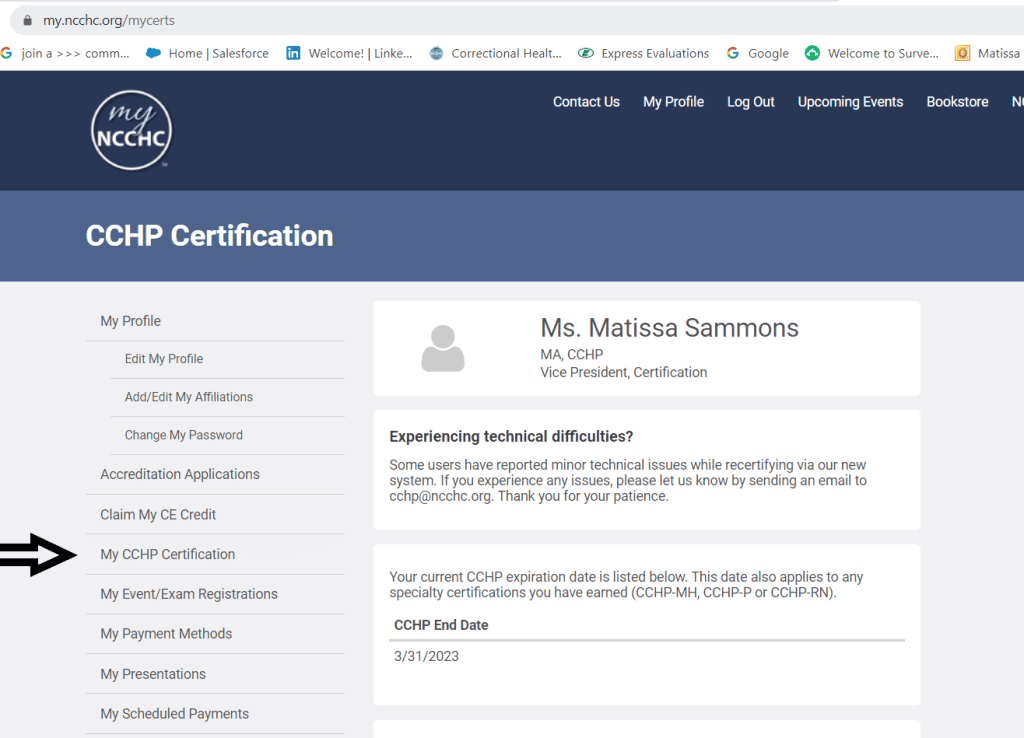Open My CCHP Certification in sidebar
1024x738 pixels.
pos(167,554)
